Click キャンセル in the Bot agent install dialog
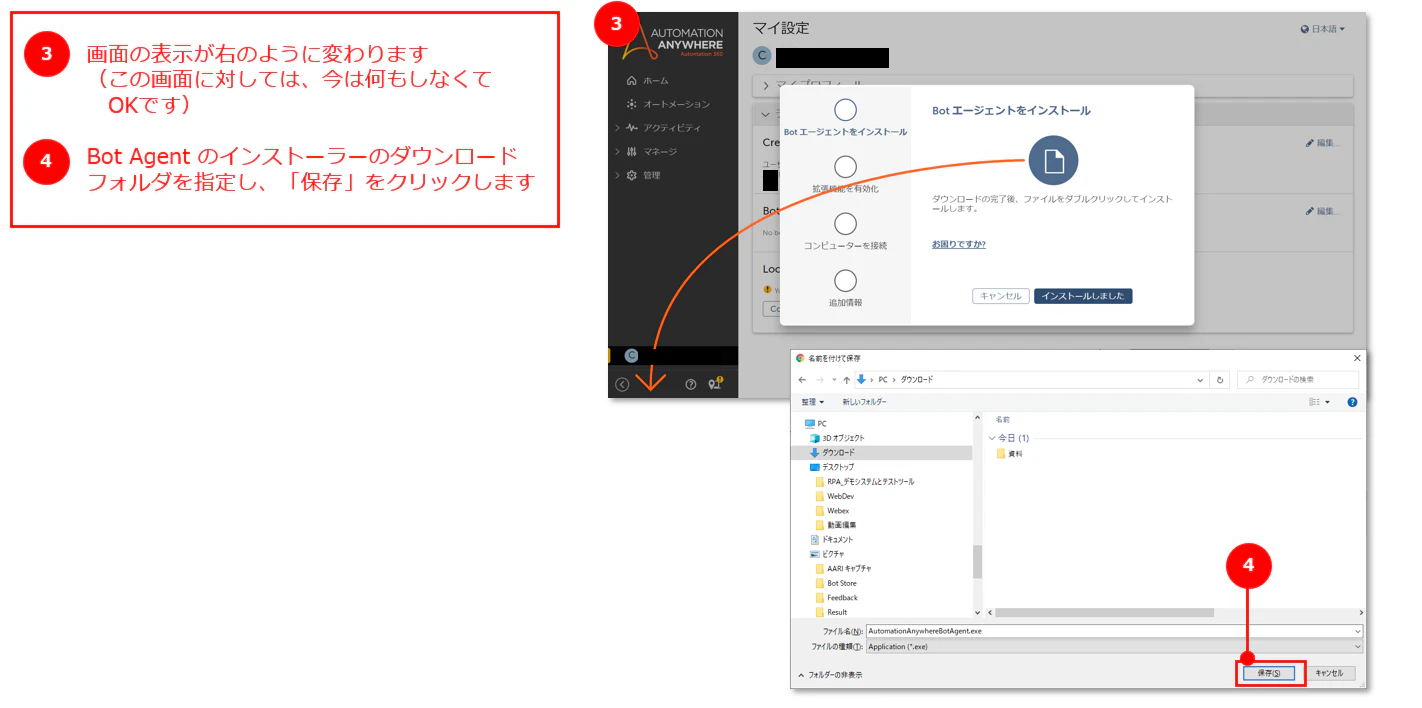 point(1000,296)
